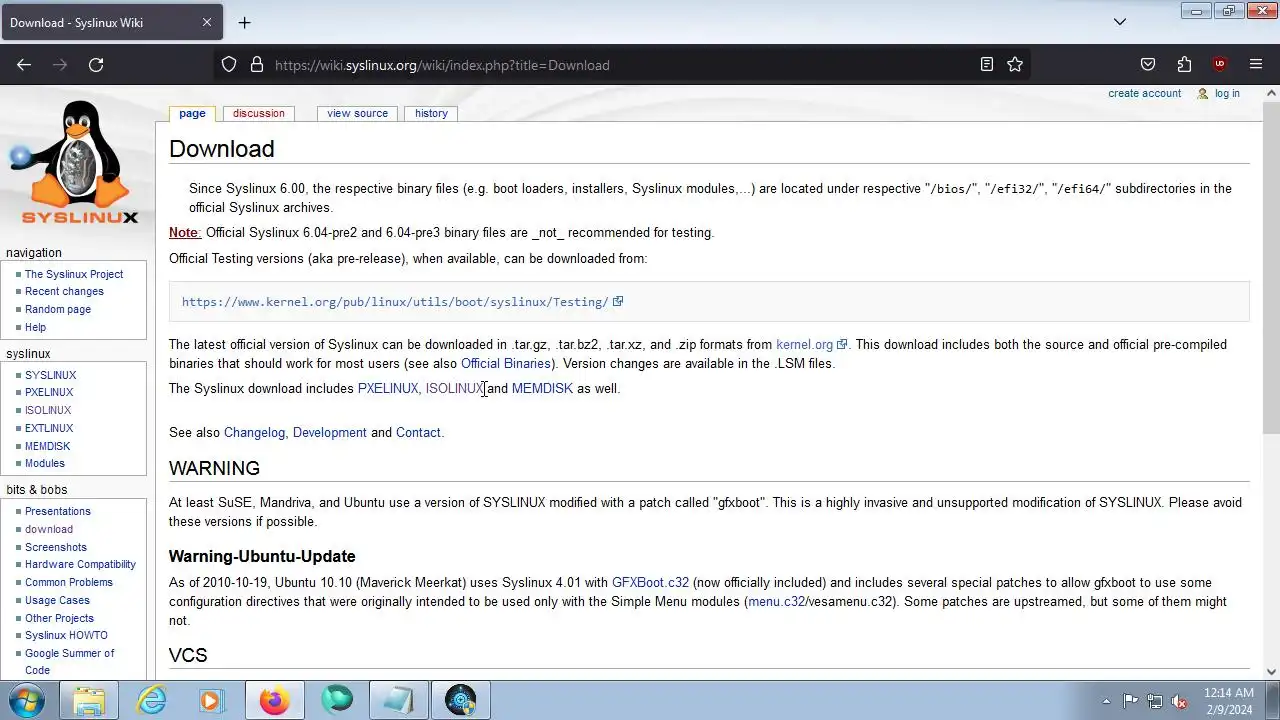Click the muted volume tray icon
Screen dimensions: 1280x720
(1179, 701)
